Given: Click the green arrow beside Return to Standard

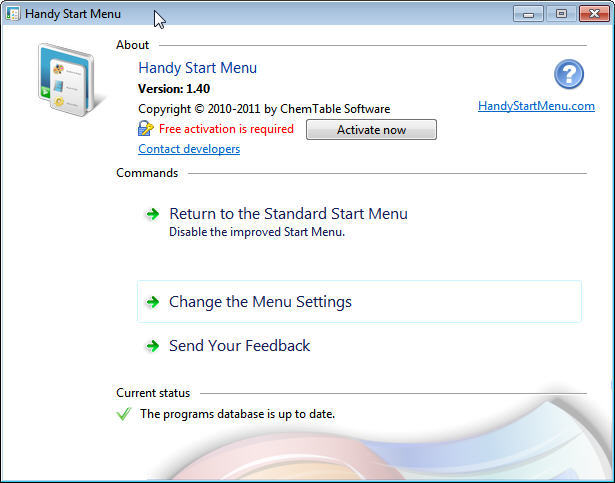Looking at the screenshot, I should pos(153,214).
